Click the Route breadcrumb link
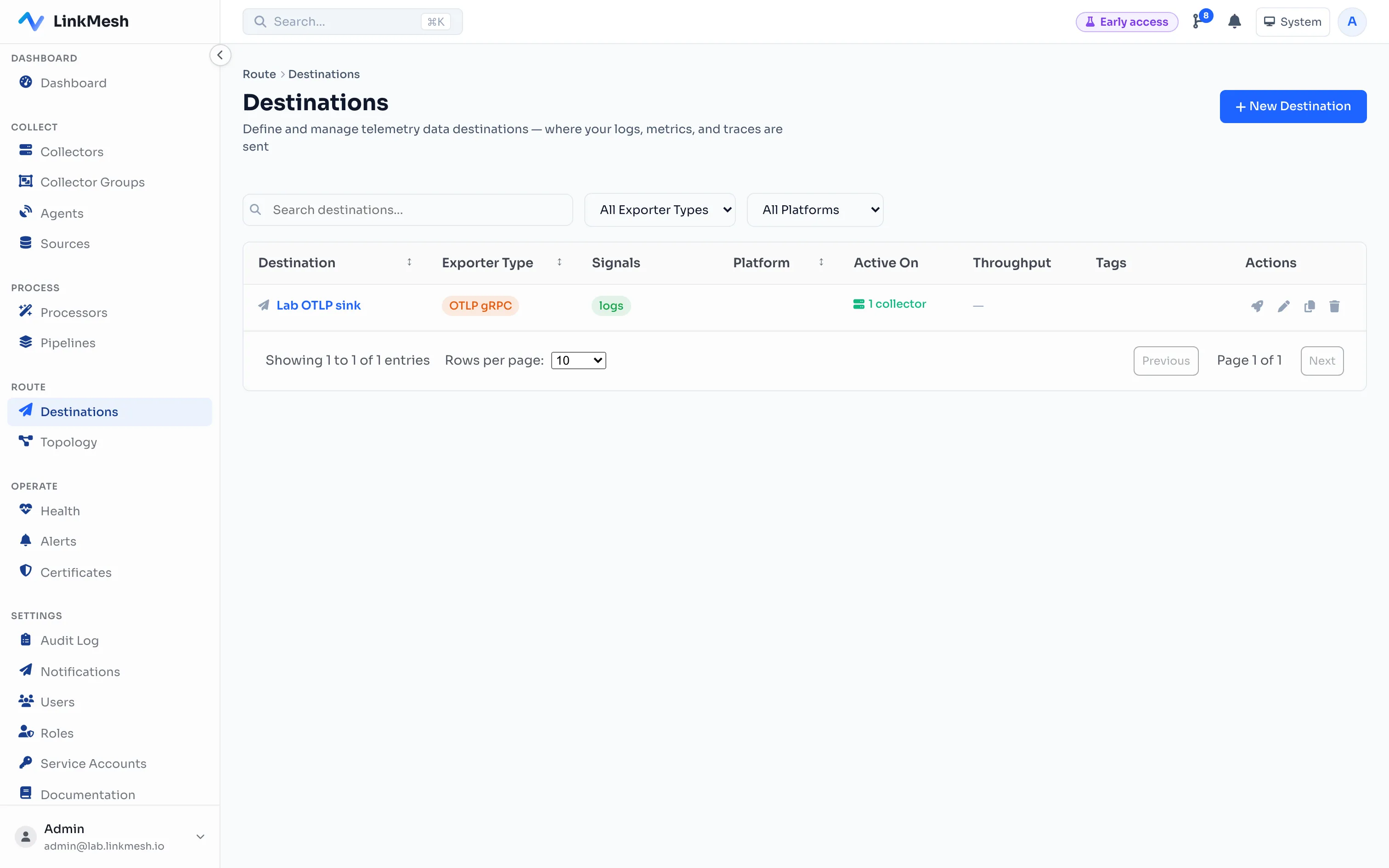Viewport: 1389px width, 868px height. 260,74
